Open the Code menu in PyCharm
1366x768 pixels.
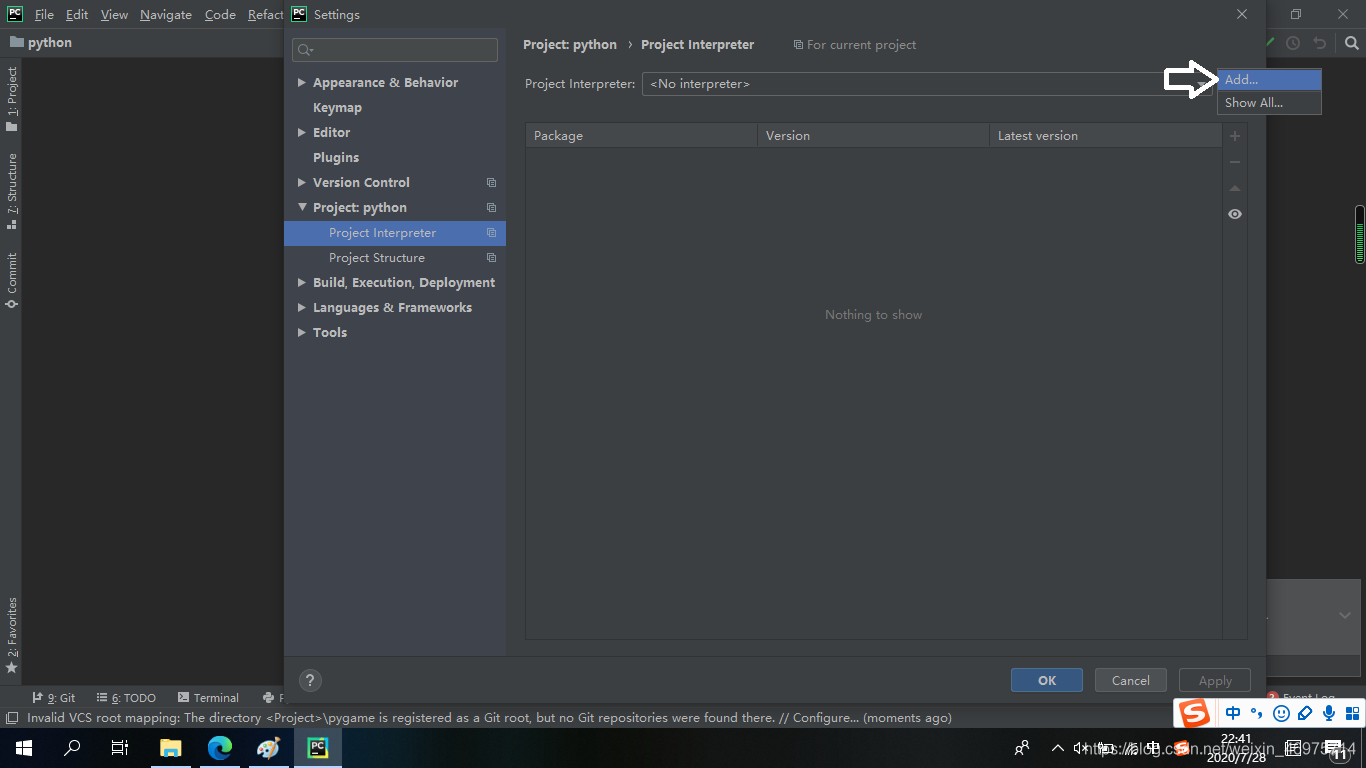[x=220, y=14]
